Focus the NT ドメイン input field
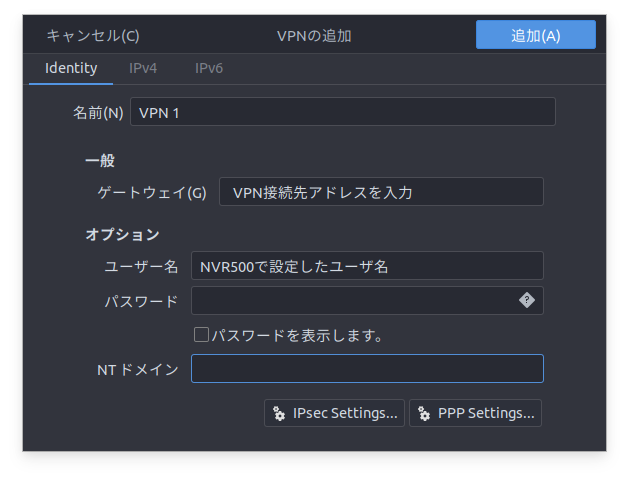629x482 pixels. coord(367,369)
